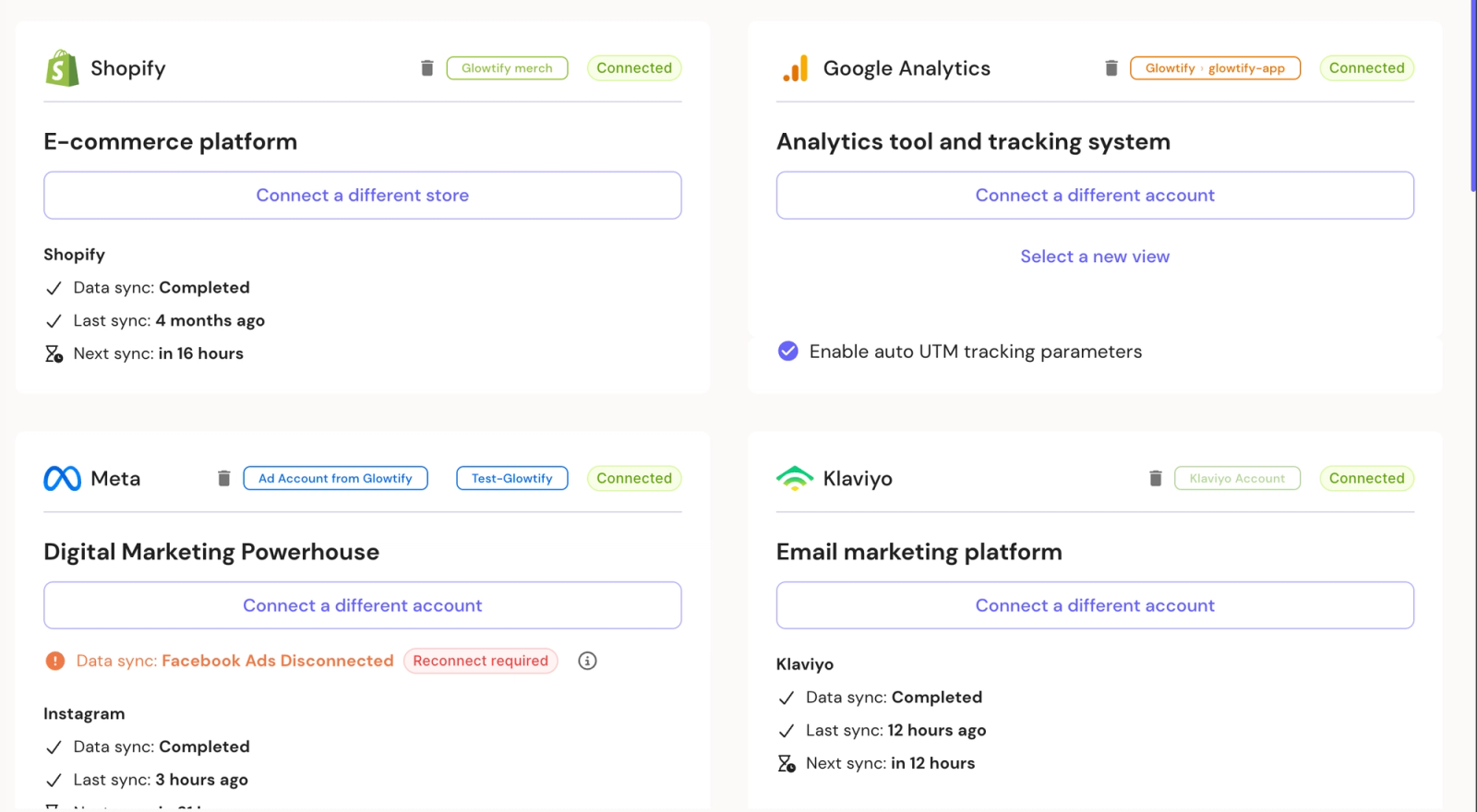Open info icon next to Reconnect required
Viewport: 1477px width, 812px height.
tap(587, 661)
